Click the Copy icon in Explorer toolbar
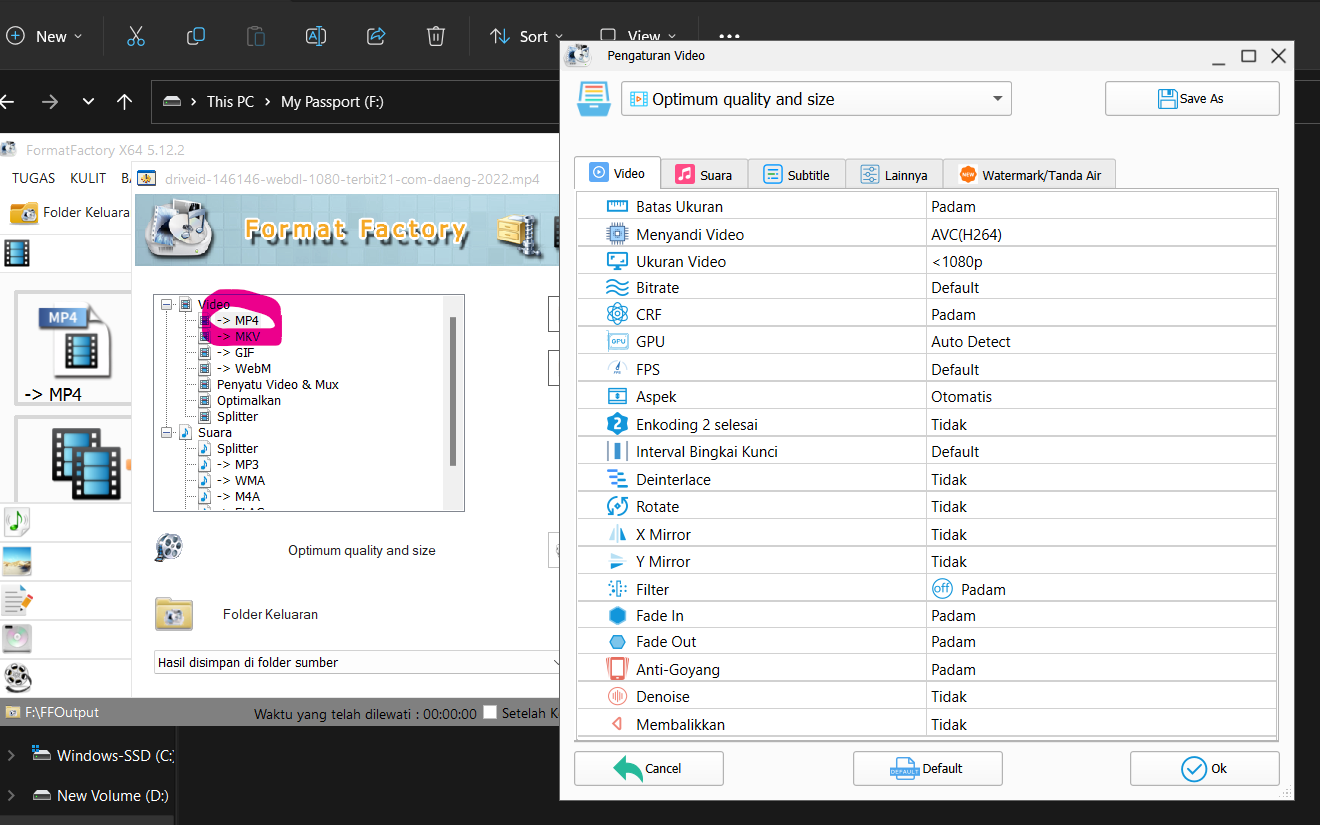 196,36
